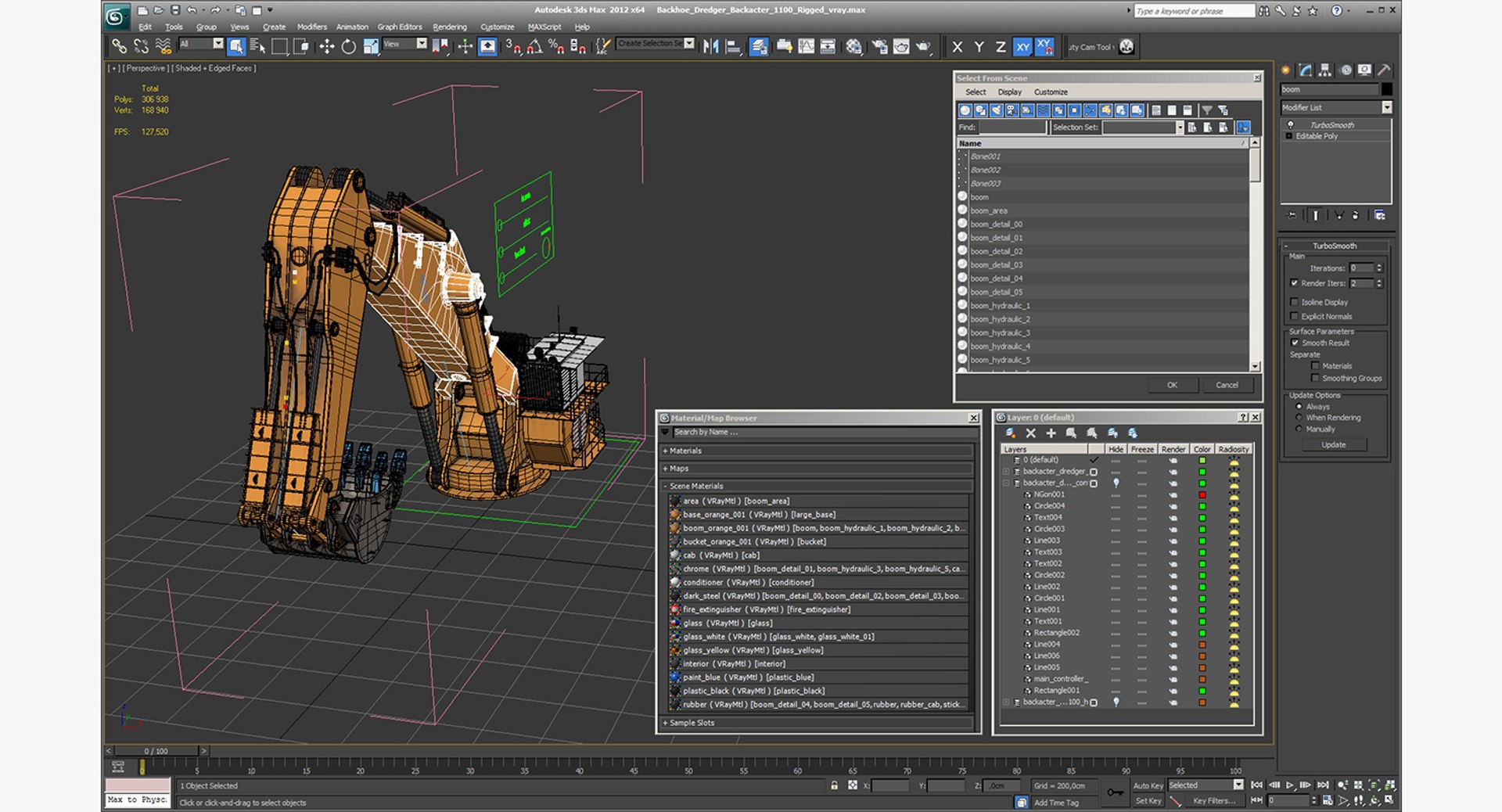Click the Select and Link icon

[119, 47]
